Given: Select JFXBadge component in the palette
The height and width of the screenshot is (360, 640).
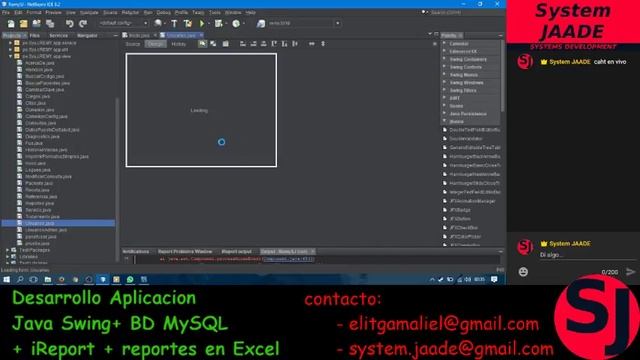Looking at the screenshot, I should click(460, 210).
